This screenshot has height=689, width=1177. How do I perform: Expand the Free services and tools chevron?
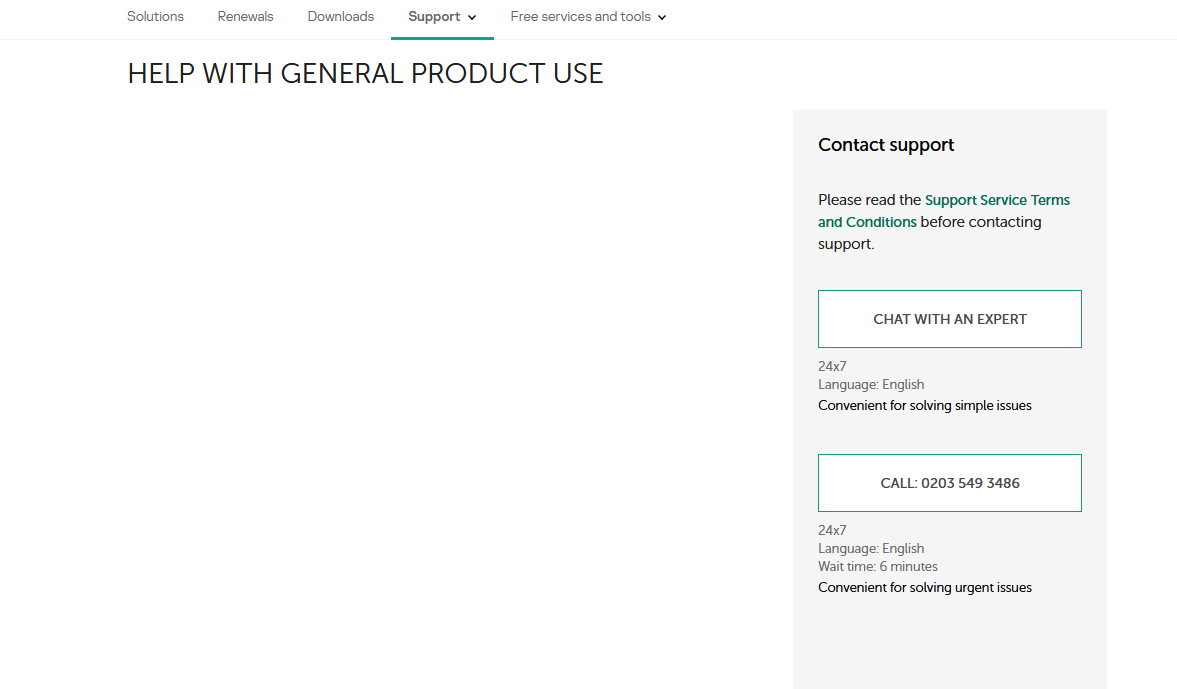click(662, 18)
